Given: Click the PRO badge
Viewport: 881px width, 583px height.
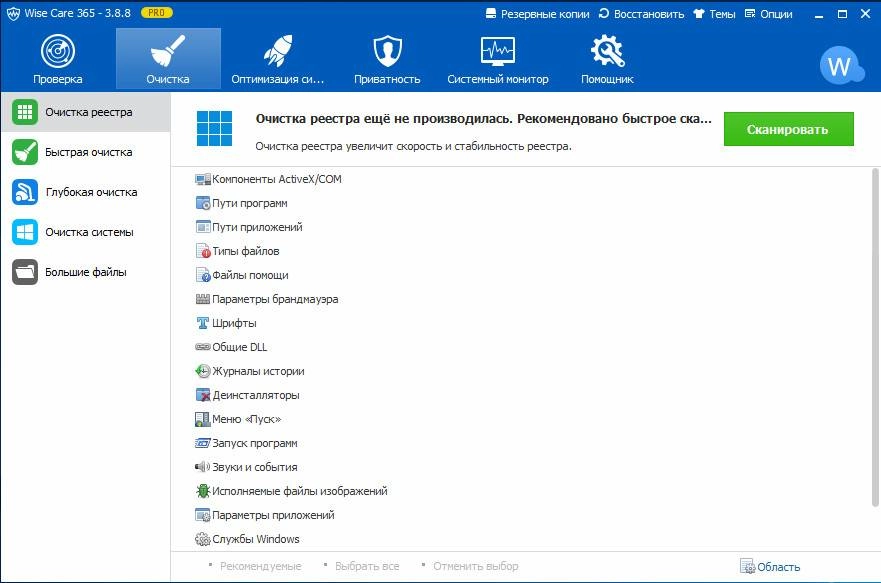Looking at the screenshot, I should click(157, 12).
